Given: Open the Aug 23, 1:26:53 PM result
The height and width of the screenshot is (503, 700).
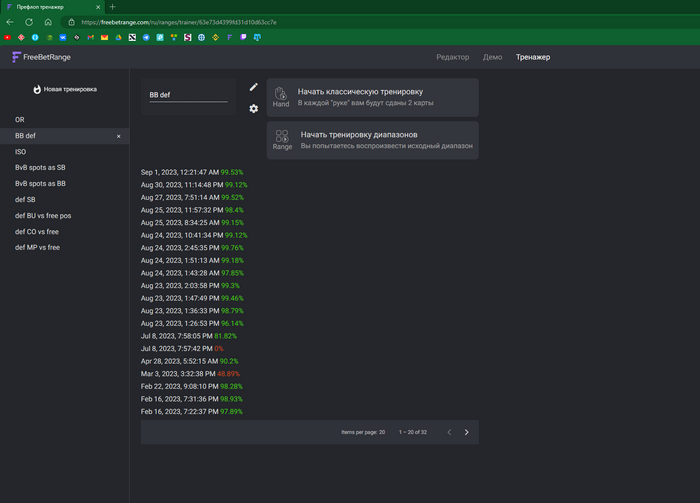Looking at the screenshot, I should pos(192,323).
